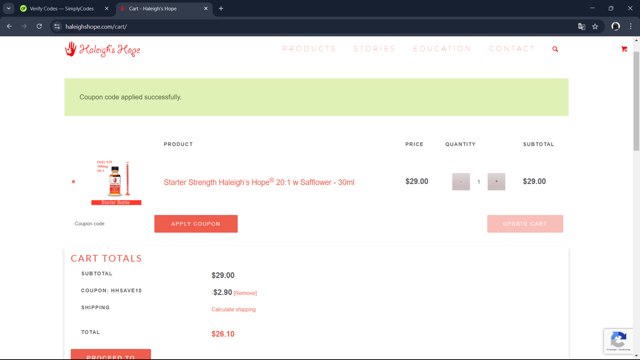Viewport: 640px width, 360px height.
Task: Click the QUANTITY column header
Action: 460,144
